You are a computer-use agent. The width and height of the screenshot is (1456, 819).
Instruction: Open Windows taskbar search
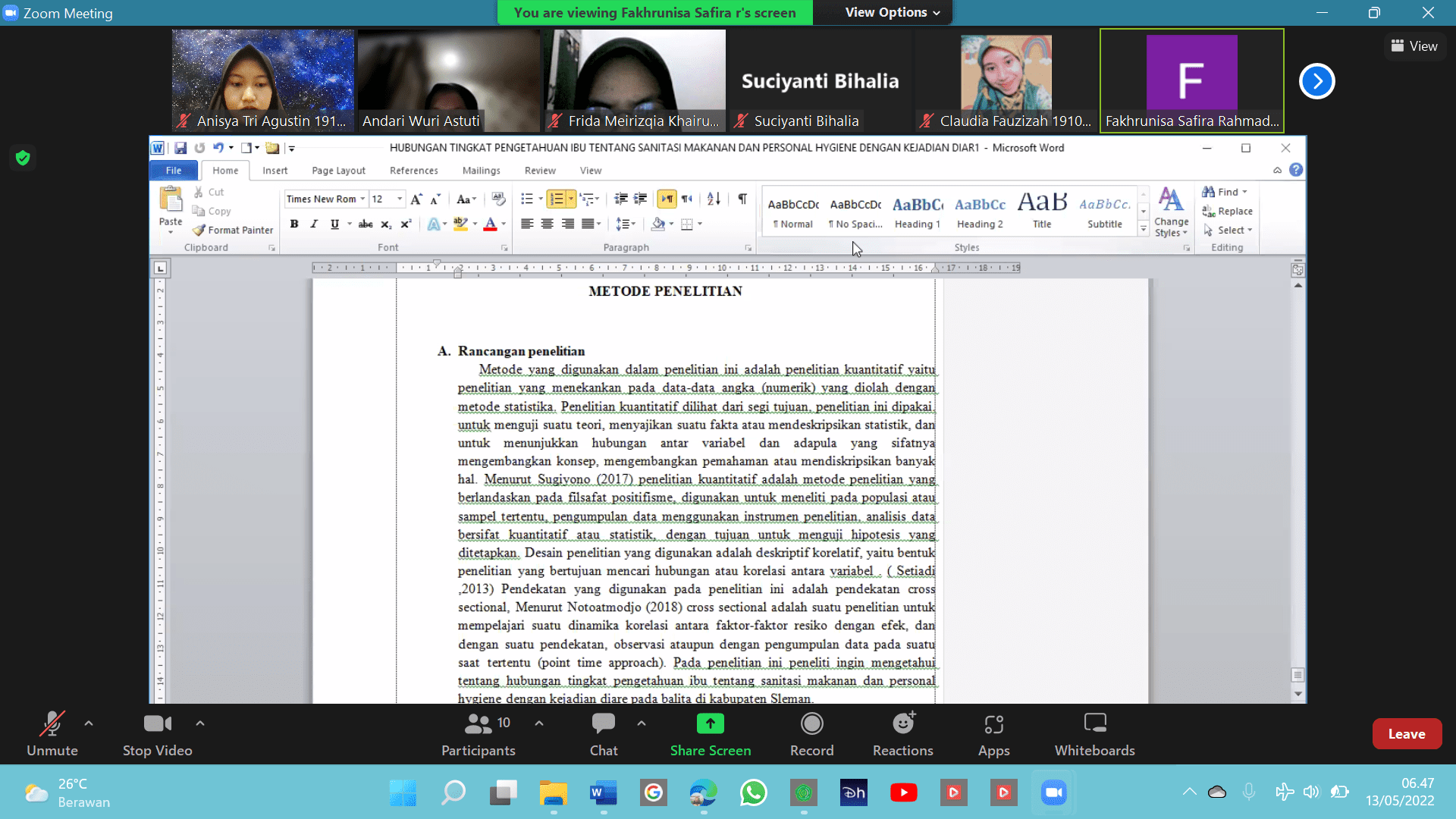coord(453,793)
